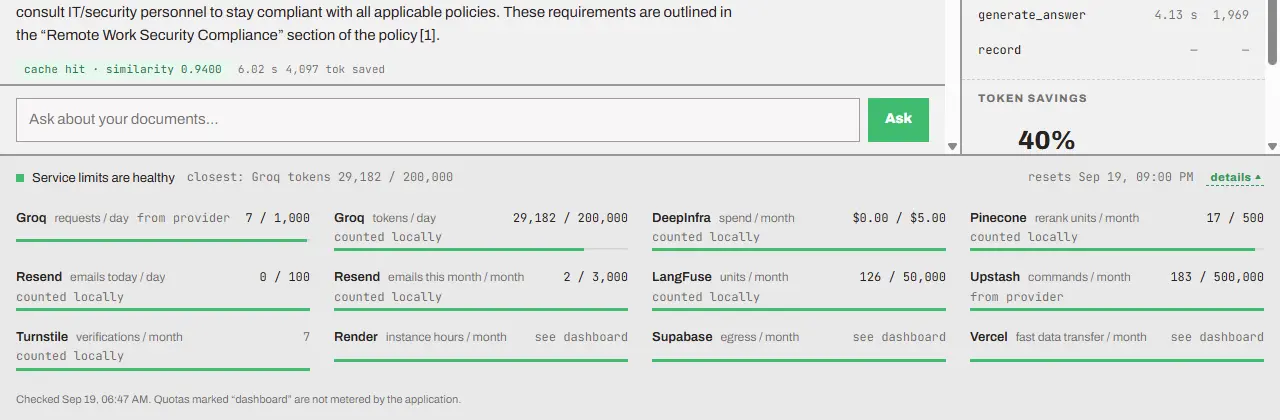Click the record row in the sidebar
The width and height of the screenshot is (1280, 420).
1114,50
